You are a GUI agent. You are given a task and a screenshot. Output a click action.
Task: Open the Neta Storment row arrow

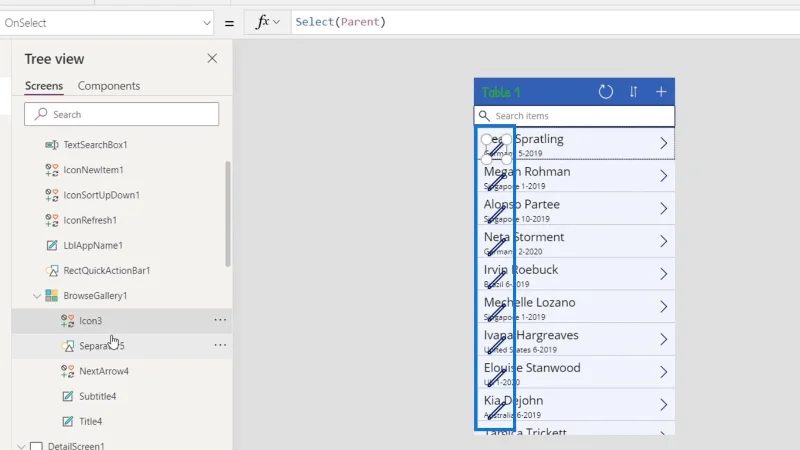click(663, 241)
